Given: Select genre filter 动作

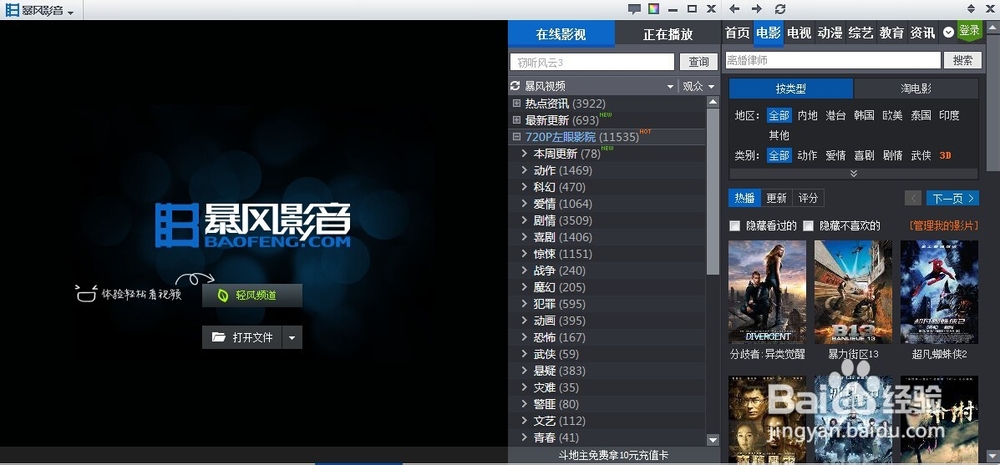Looking at the screenshot, I should pos(807,155).
